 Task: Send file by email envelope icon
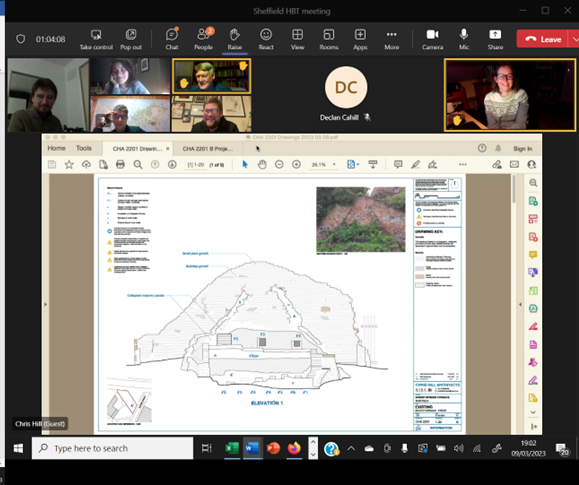[514, 164]
